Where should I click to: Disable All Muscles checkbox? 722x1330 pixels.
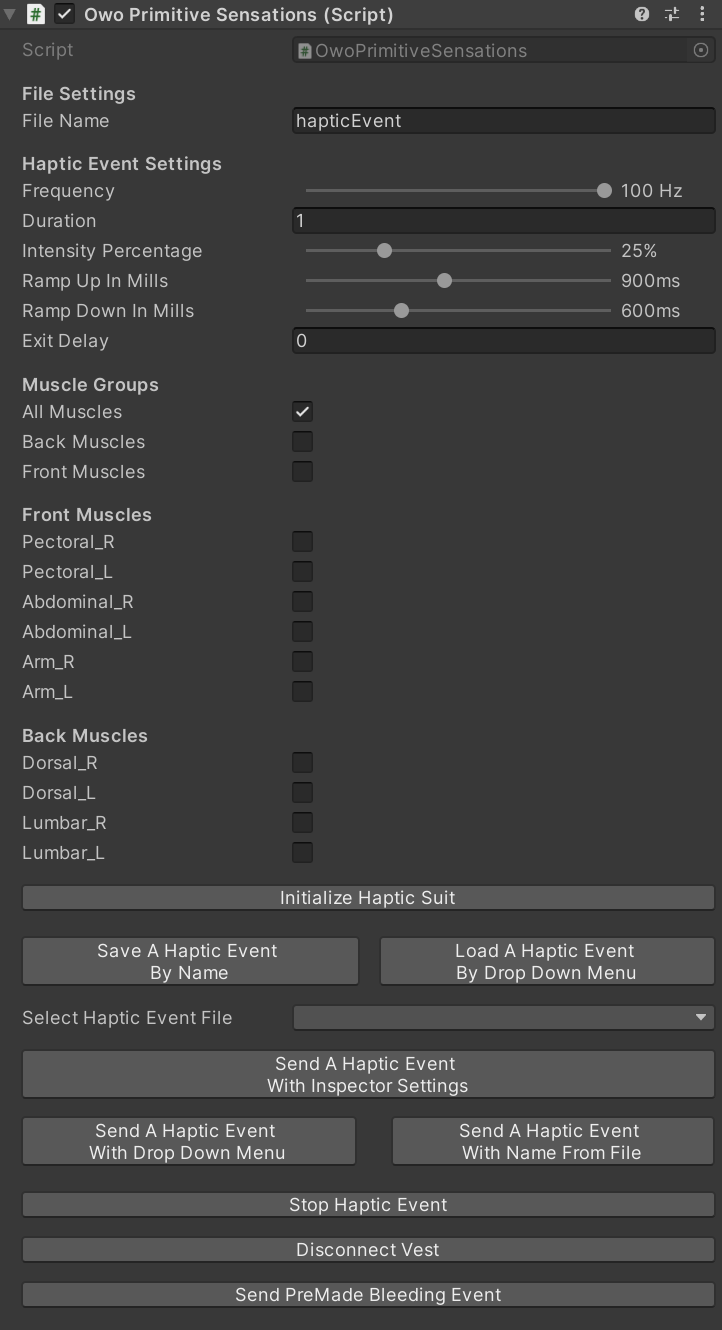pyautogui.click(x=303, y=411)
